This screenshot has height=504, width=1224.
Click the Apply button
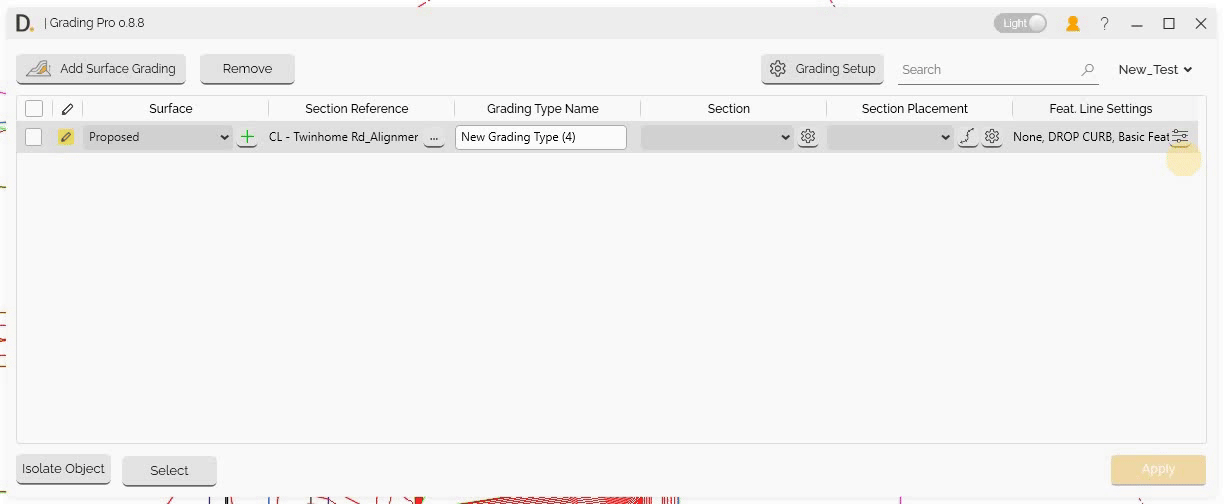[1158, 469]
